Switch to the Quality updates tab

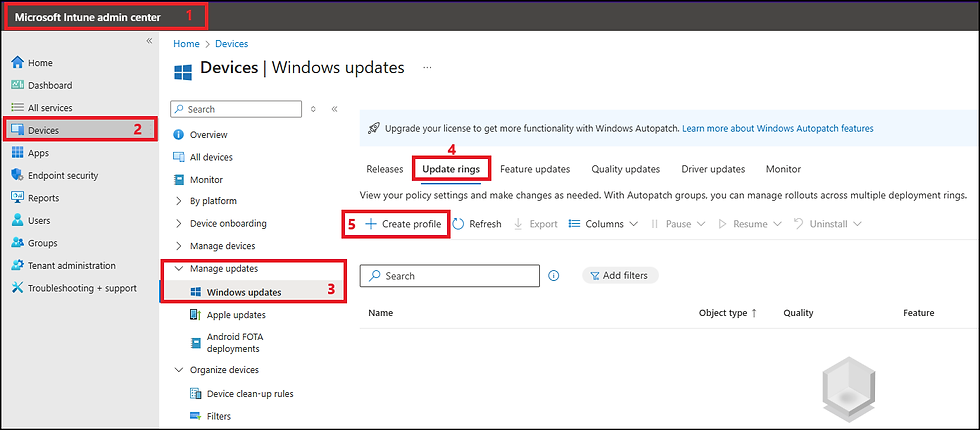pos(626,169)
